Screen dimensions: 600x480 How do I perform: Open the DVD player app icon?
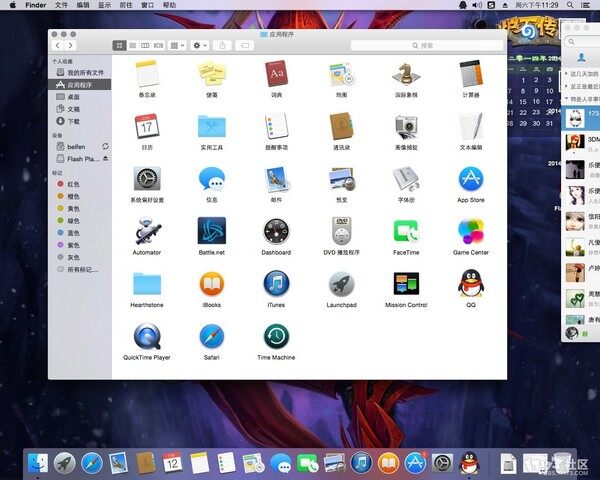point(341,231)
